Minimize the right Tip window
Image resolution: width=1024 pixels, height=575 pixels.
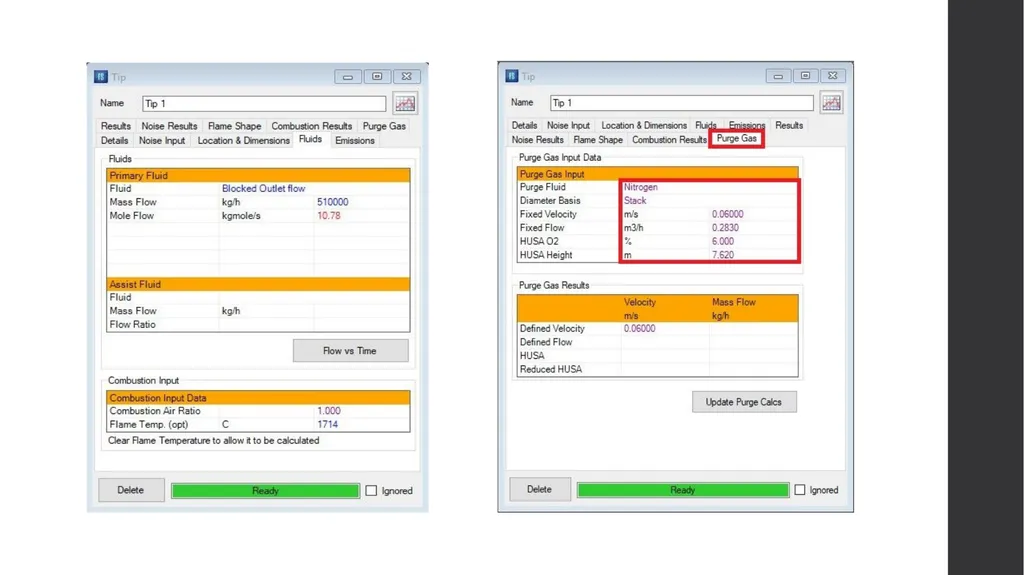point(778,76)
